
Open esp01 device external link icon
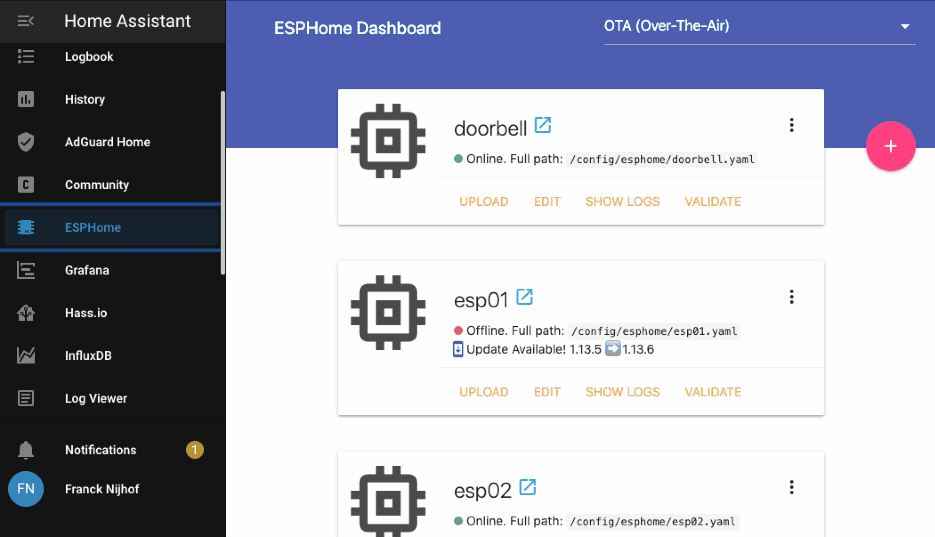coord(524,297)
